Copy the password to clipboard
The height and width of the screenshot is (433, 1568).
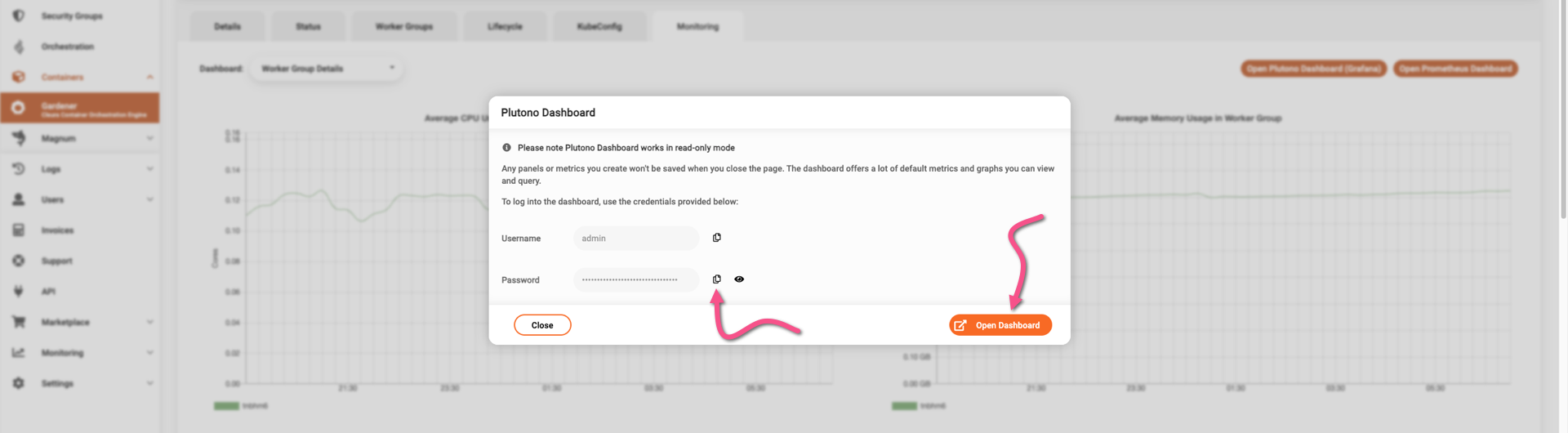click(717, 279)
